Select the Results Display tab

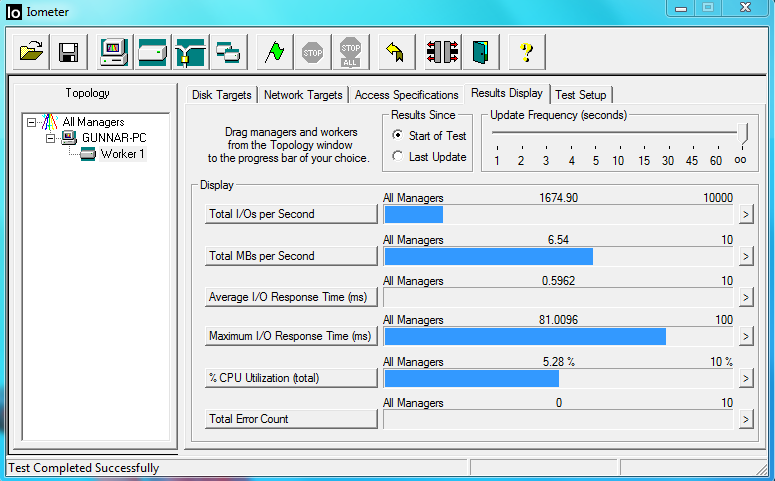pos(507,93)
